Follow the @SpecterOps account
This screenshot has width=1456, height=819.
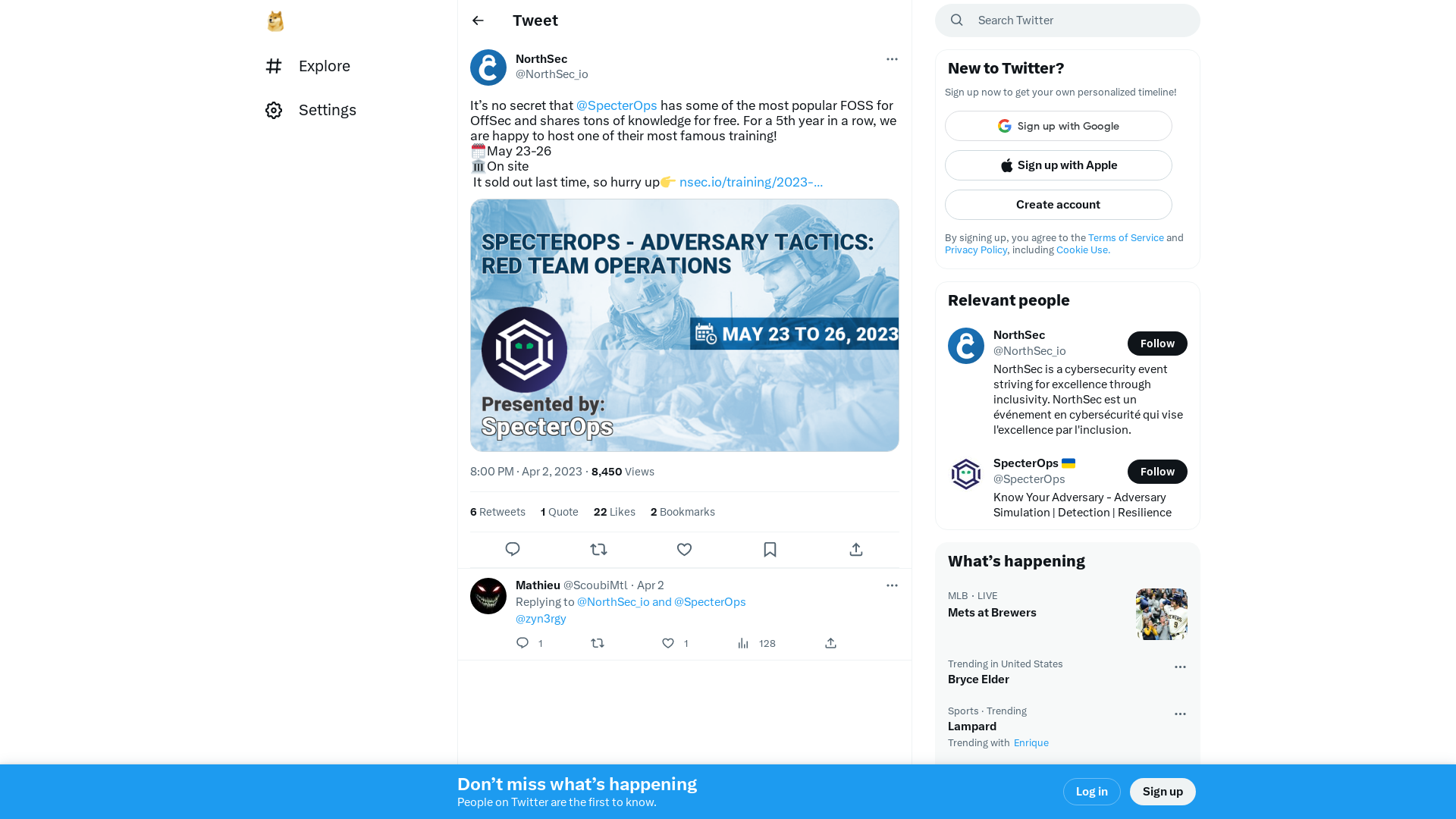1157,471
